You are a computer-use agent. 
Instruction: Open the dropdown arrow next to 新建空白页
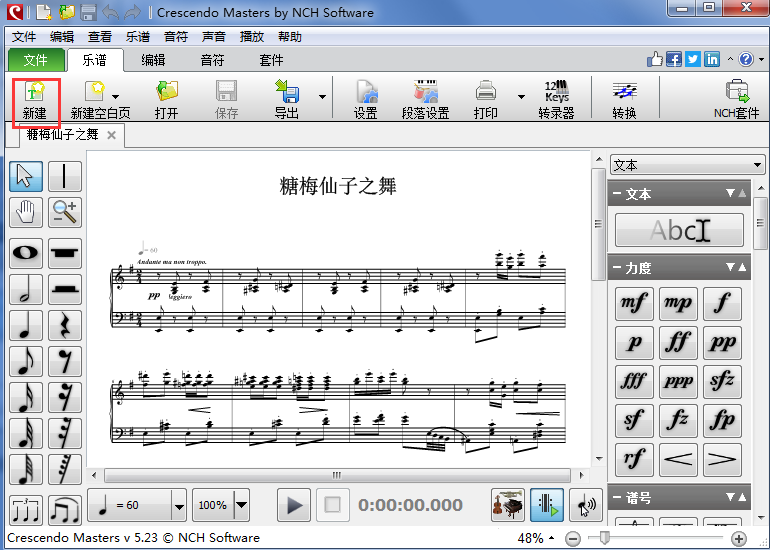click(116, 96)
